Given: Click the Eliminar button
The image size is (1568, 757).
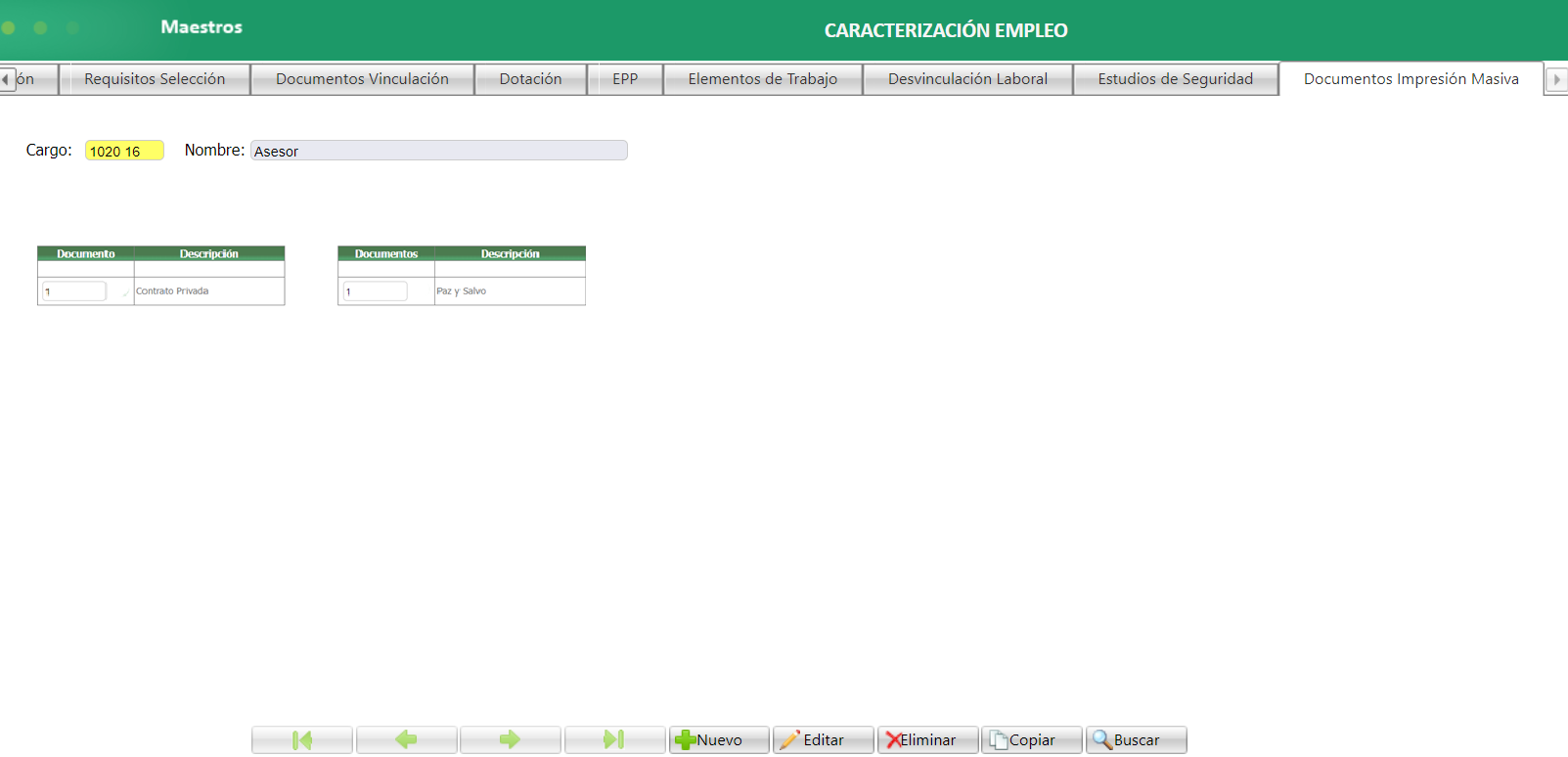Looking at the screenshot, I should (927, 739).
